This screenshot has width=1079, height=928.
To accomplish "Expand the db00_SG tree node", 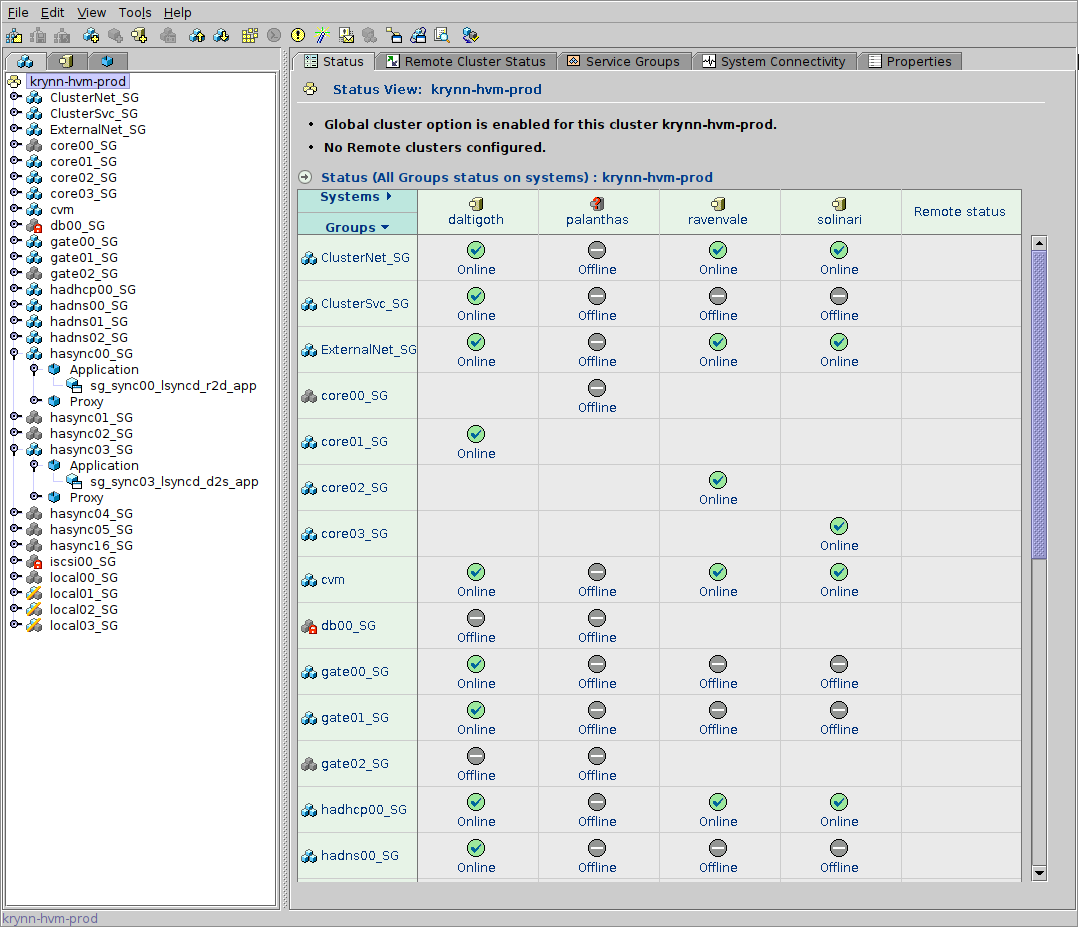I will pyautogui.click(x=15, y=225).
